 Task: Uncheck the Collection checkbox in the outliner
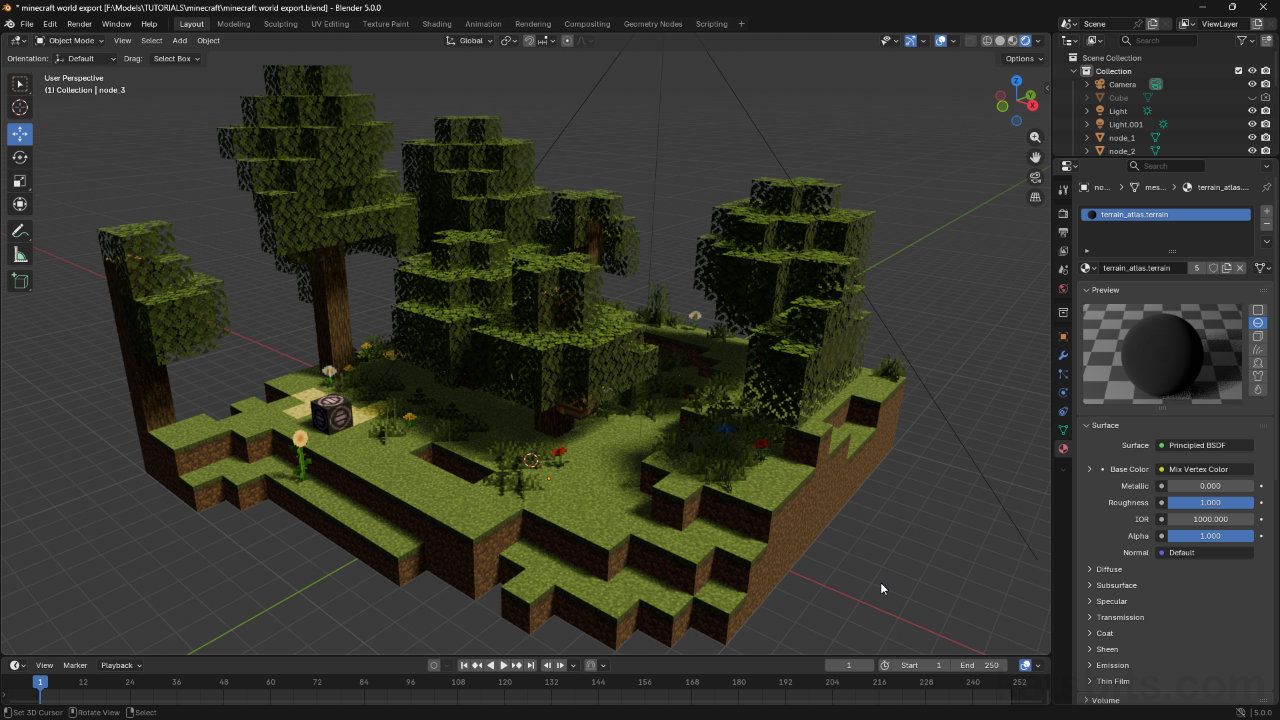tap(1238, 70)
